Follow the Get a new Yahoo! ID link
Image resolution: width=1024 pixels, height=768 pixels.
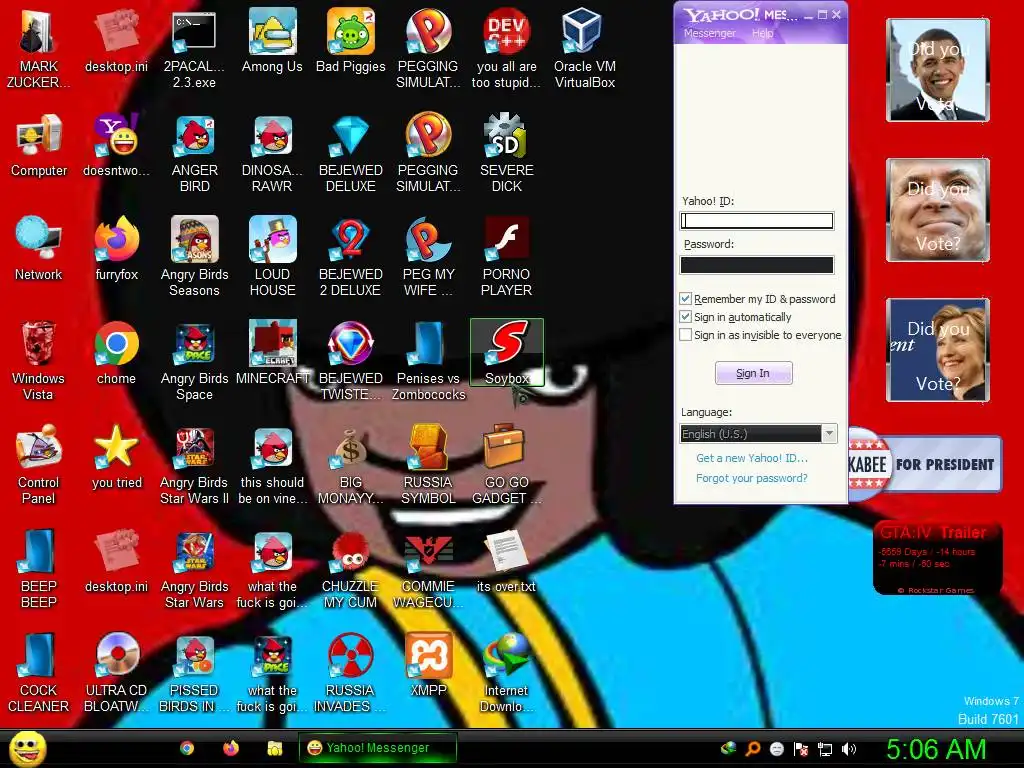coord(752,458)
